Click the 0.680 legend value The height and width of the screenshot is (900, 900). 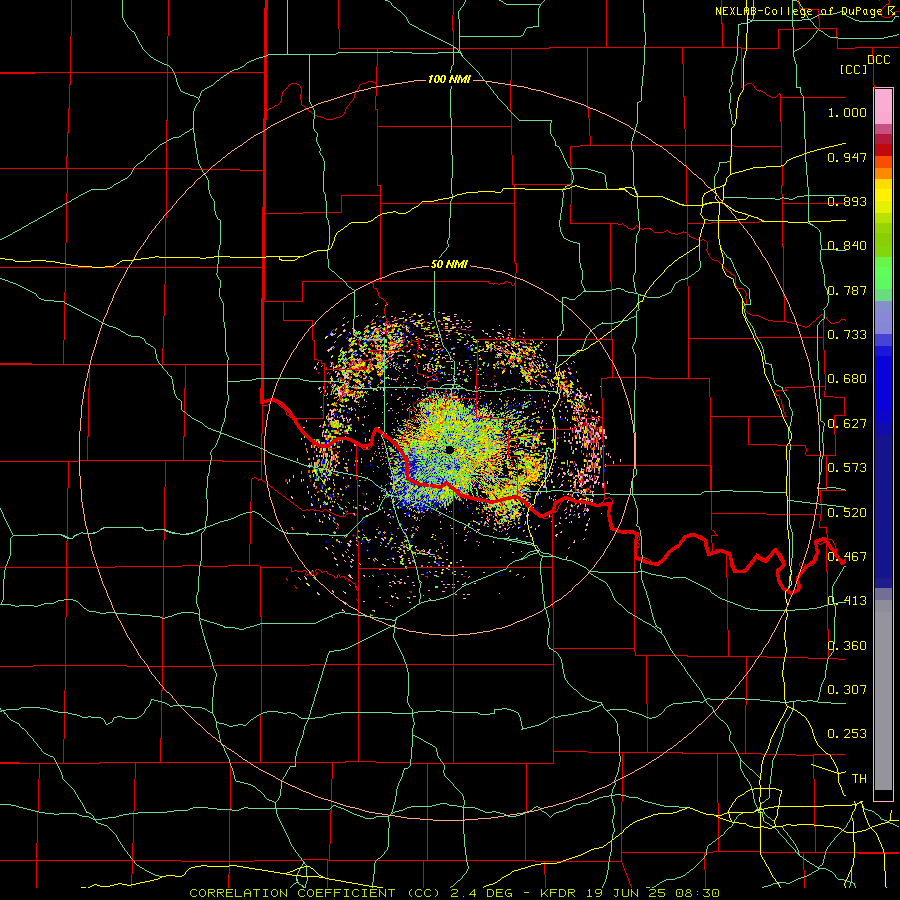pyautogui.click(x=847, y=379)
